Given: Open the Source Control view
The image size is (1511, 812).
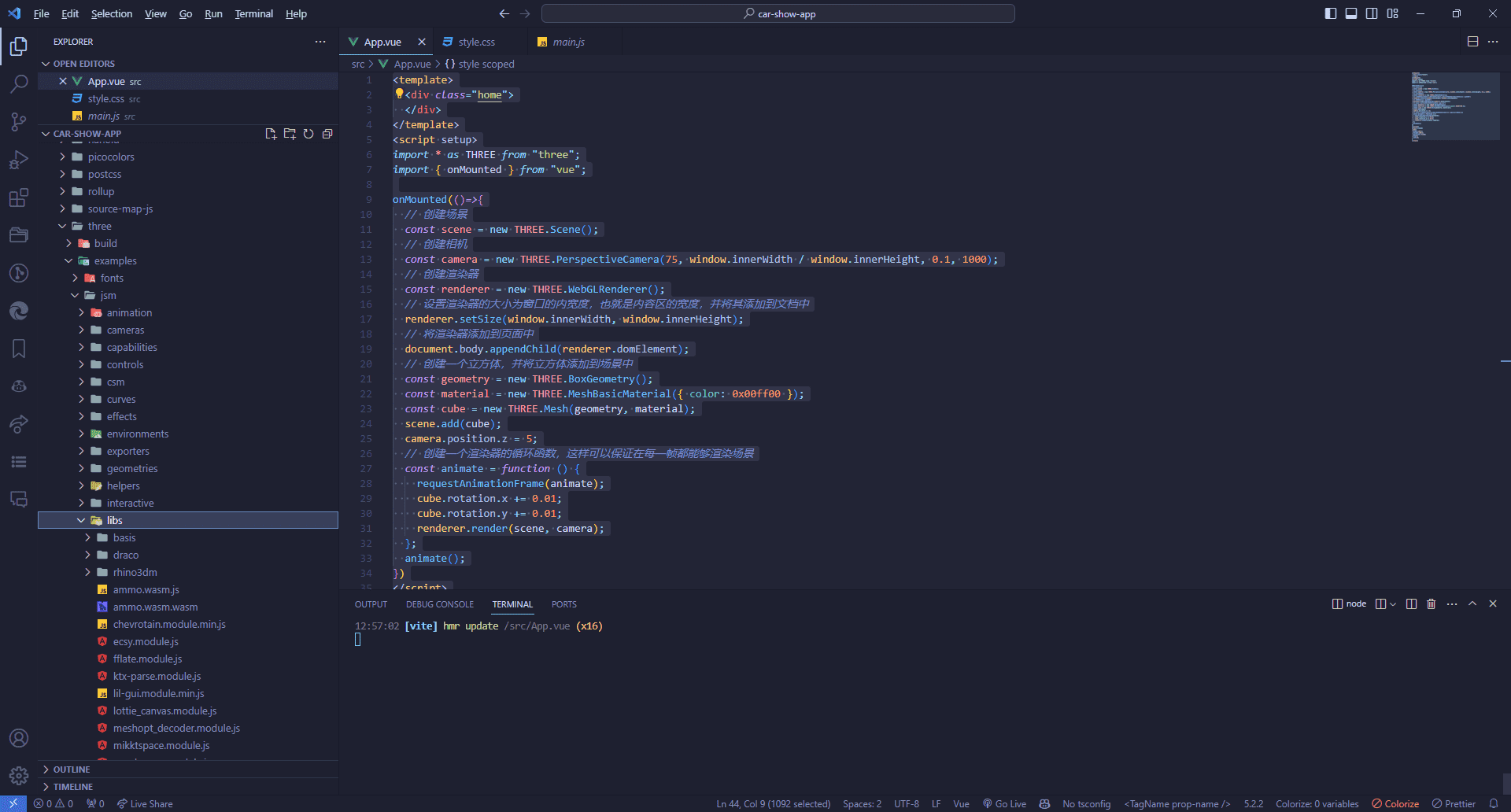Looking at the screenshot, I should 19,122.
